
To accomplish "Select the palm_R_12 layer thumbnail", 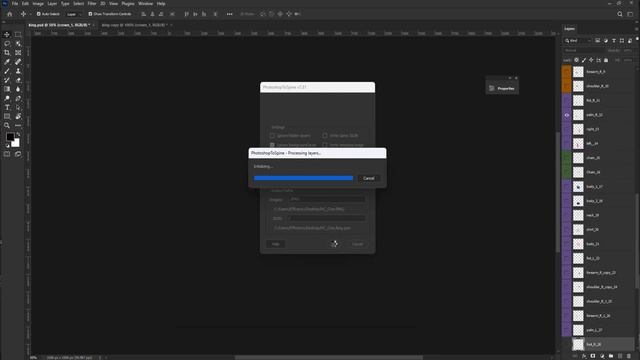I will pos(578,115).
